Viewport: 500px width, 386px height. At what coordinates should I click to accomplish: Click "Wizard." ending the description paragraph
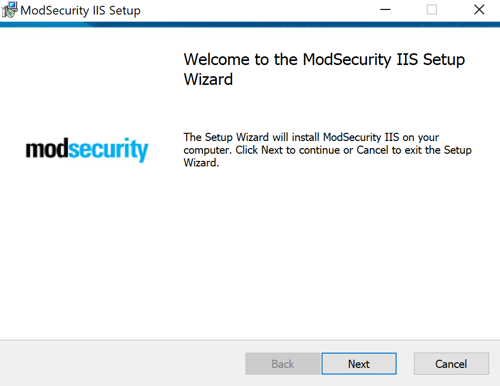click(x=201, y=163)
